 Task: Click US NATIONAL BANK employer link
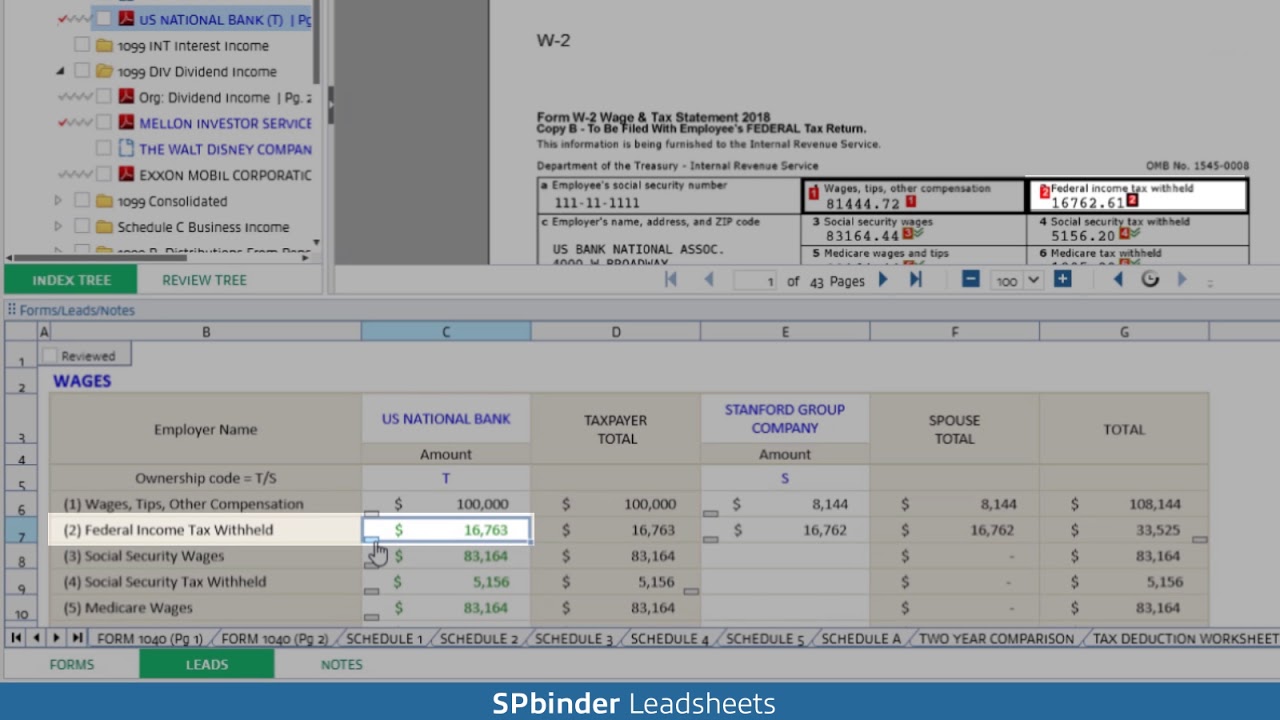446,419
